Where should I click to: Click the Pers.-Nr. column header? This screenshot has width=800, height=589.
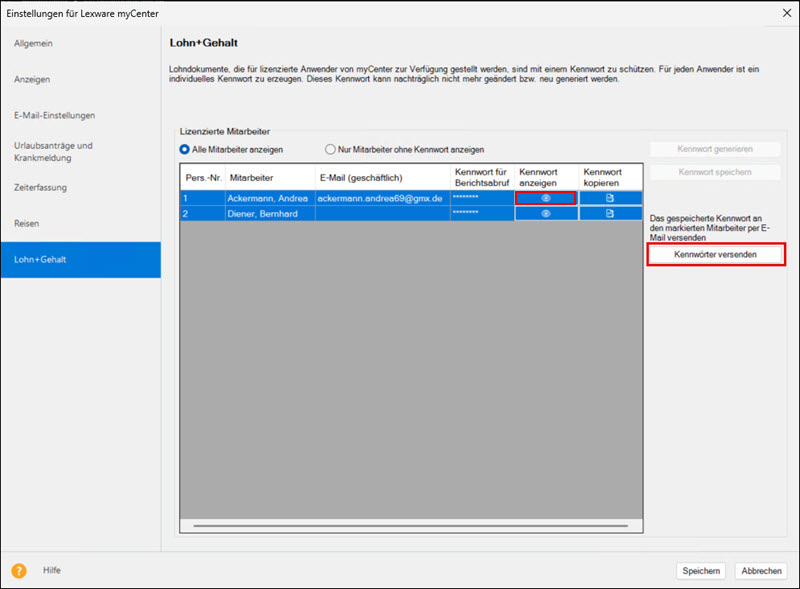pyautogui.click(x=203, y=178)
